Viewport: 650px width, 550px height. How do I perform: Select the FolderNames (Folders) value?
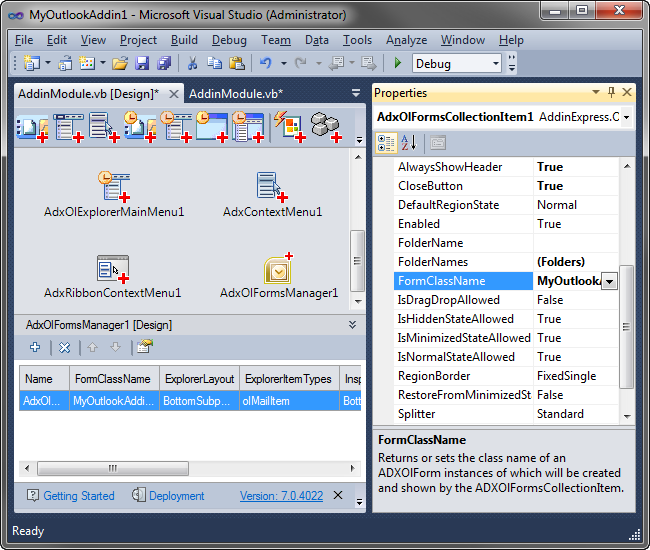[575, 262]
